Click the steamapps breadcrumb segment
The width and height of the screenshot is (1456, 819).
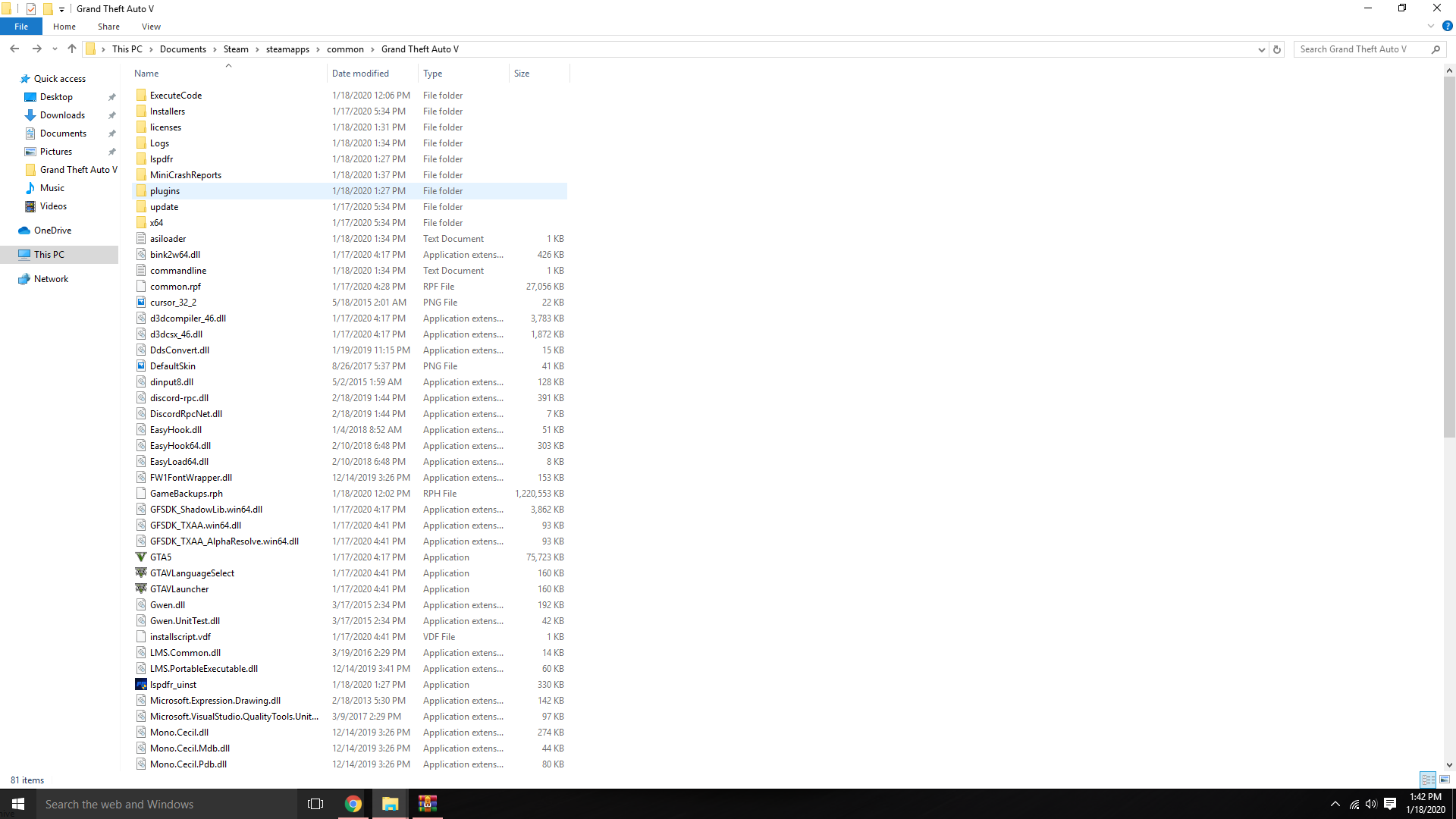(x=287, y=49)
